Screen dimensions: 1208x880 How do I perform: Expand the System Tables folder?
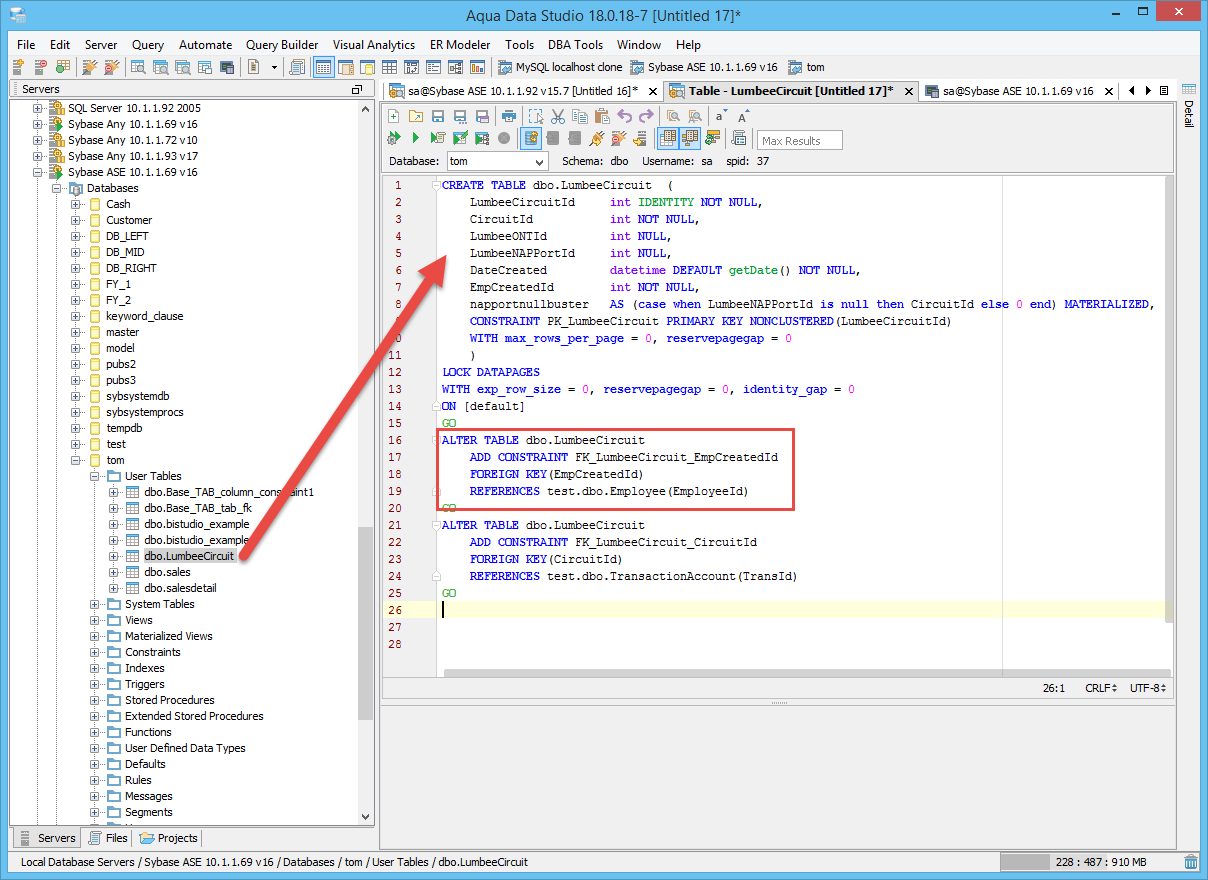coord(95,604)
